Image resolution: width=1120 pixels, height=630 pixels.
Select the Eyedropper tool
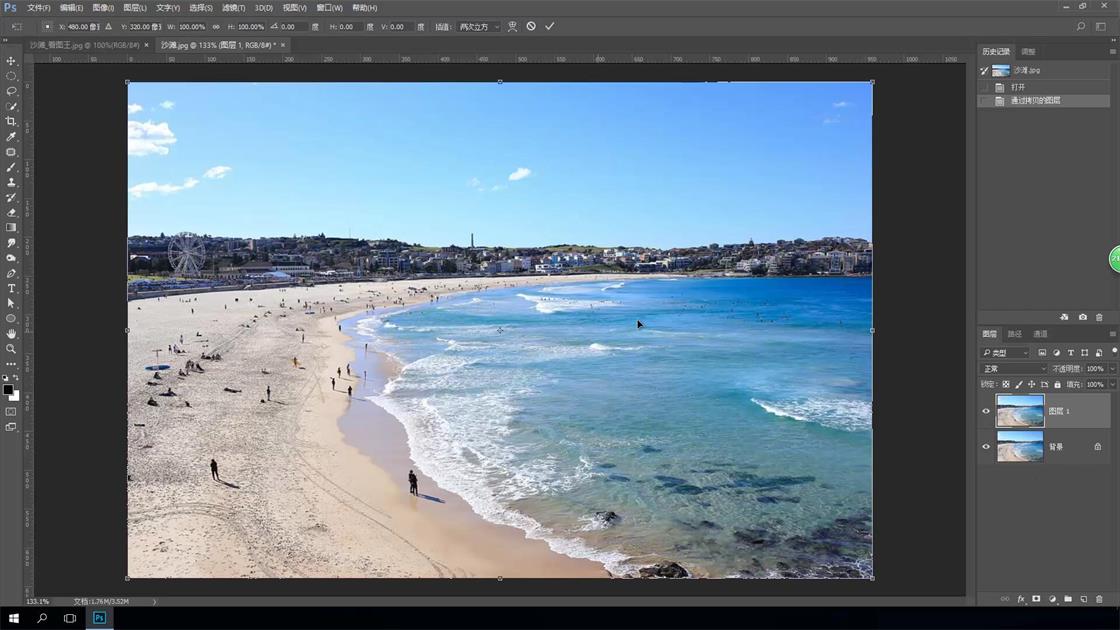(12, 137)
